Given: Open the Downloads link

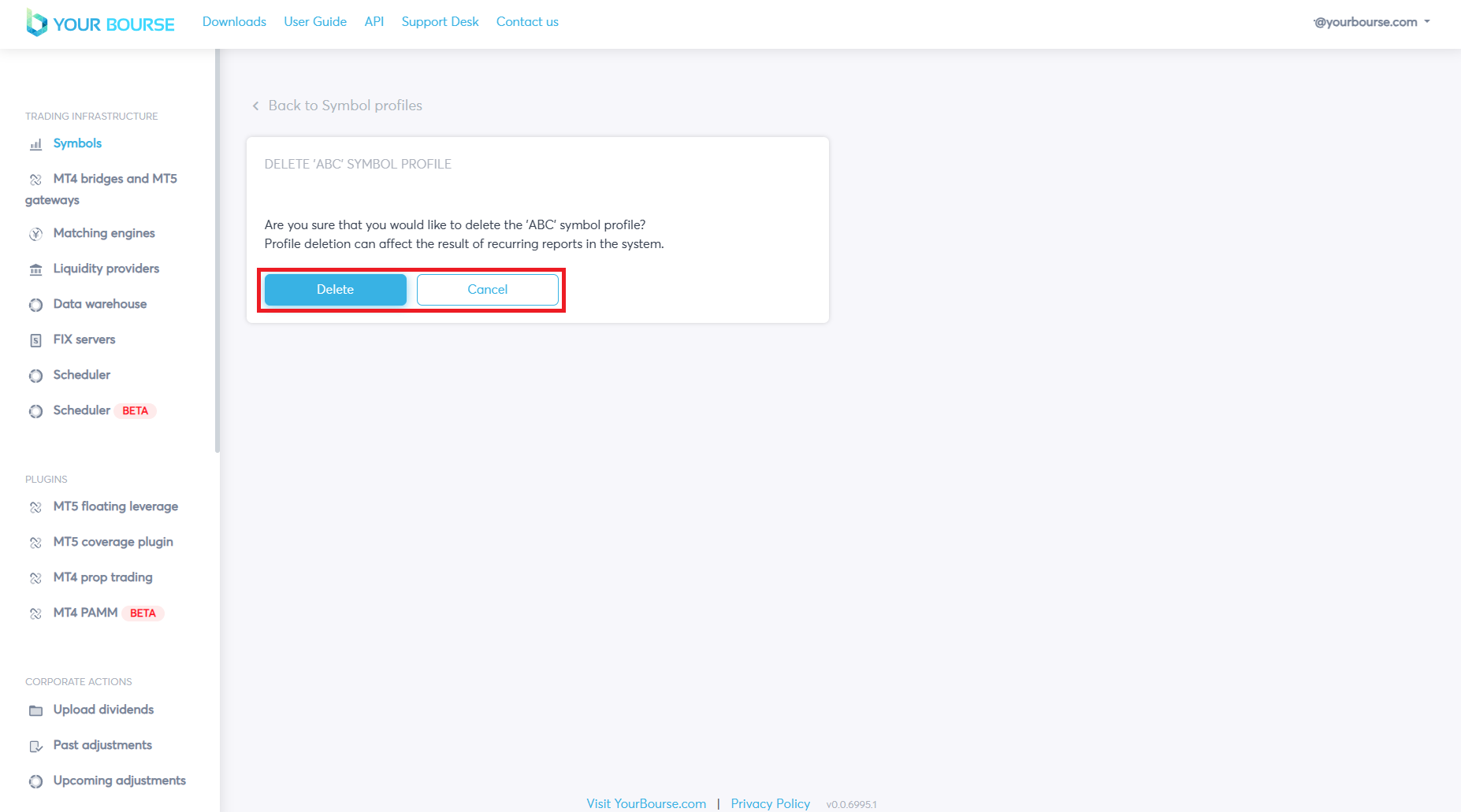Looking at the screenshot, I should [234, 22].
